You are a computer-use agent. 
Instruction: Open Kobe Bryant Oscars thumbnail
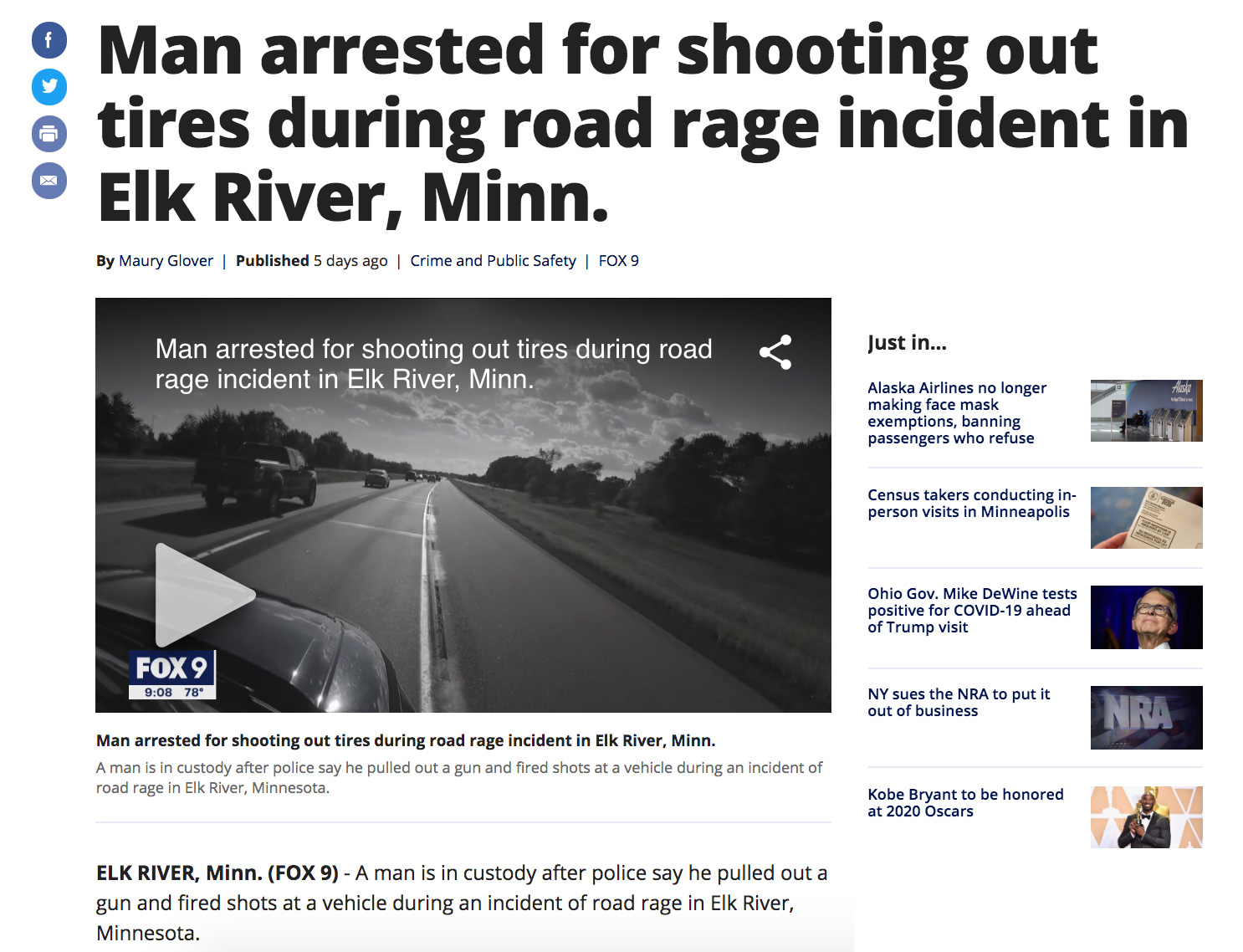tap(1146, 817)
